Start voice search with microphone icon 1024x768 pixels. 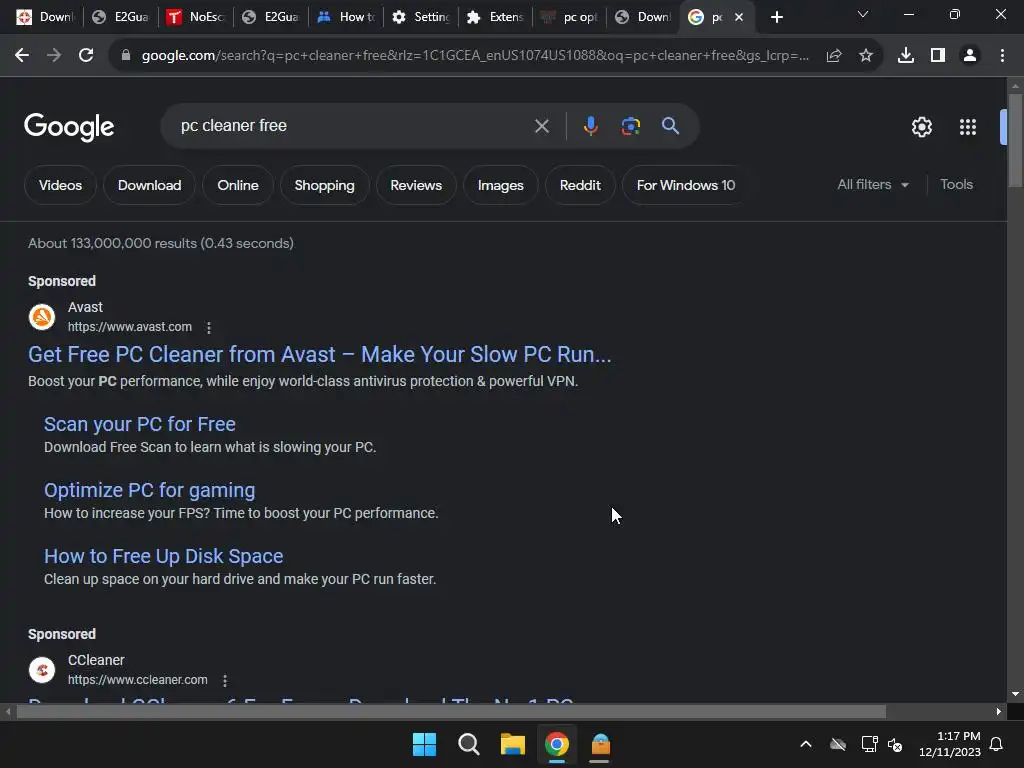point(590,126)
